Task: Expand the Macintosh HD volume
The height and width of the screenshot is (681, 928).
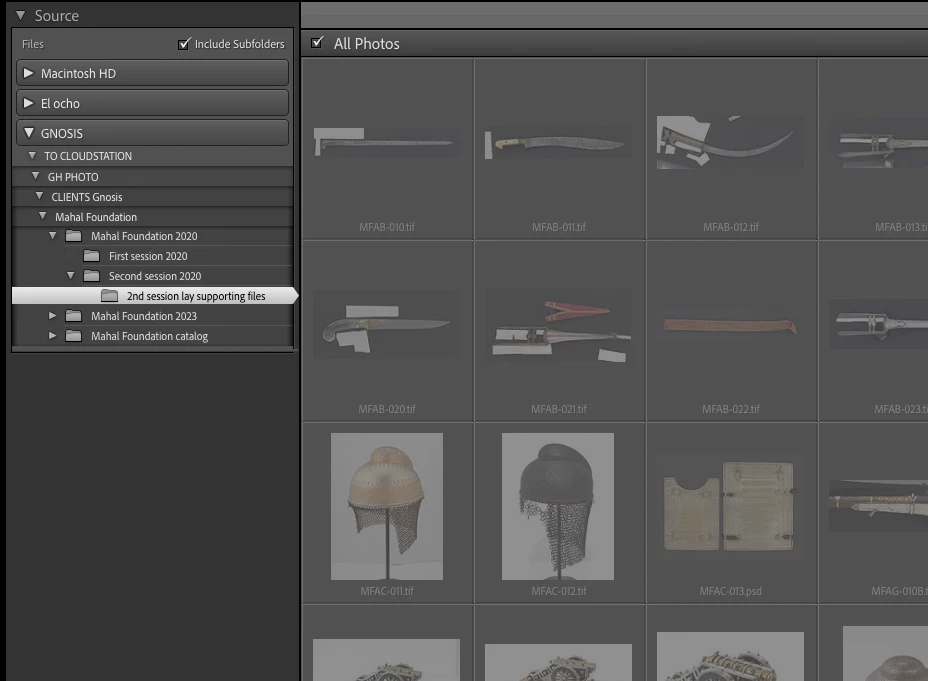Action: click(28, 73)
